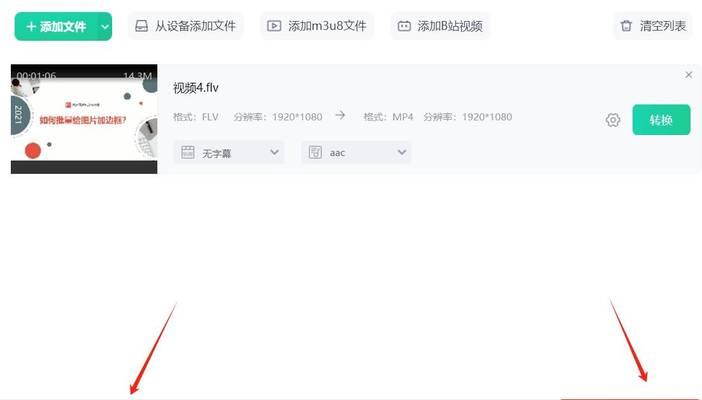Expand the arrow beside 添加文件
The height and width of the screenshot is (400, 702).
pyautogui.click(x=105, y=27)
